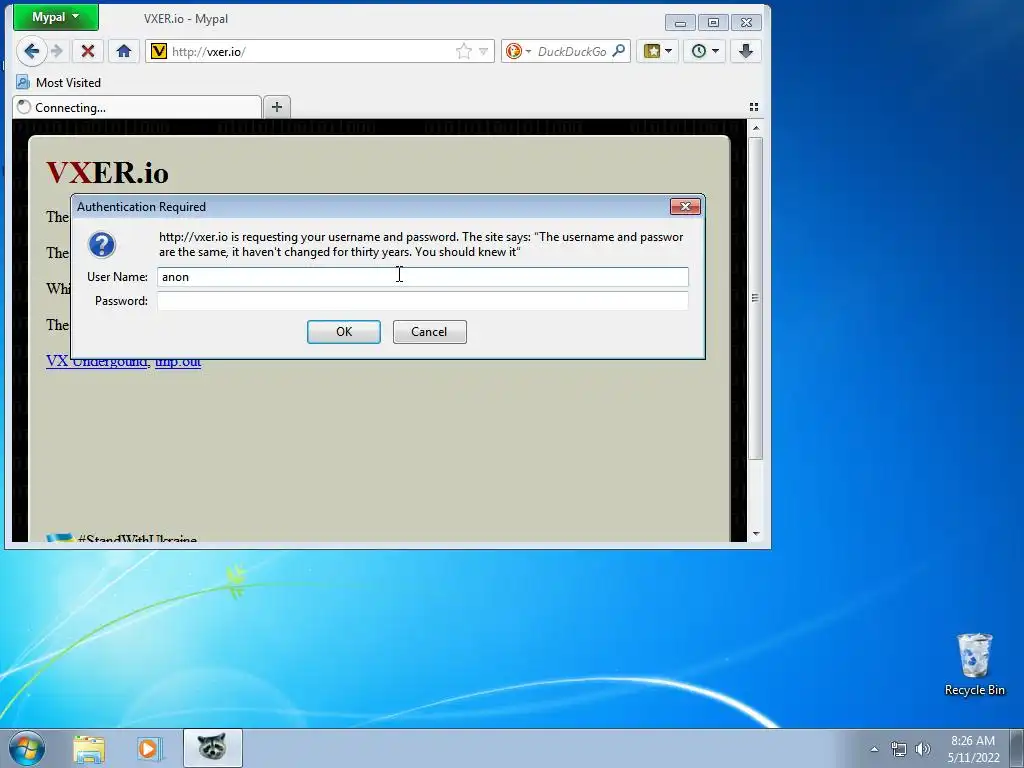Select the Connecting... tab
This screenshot has width=1024, height=768.
click(136, 108)
